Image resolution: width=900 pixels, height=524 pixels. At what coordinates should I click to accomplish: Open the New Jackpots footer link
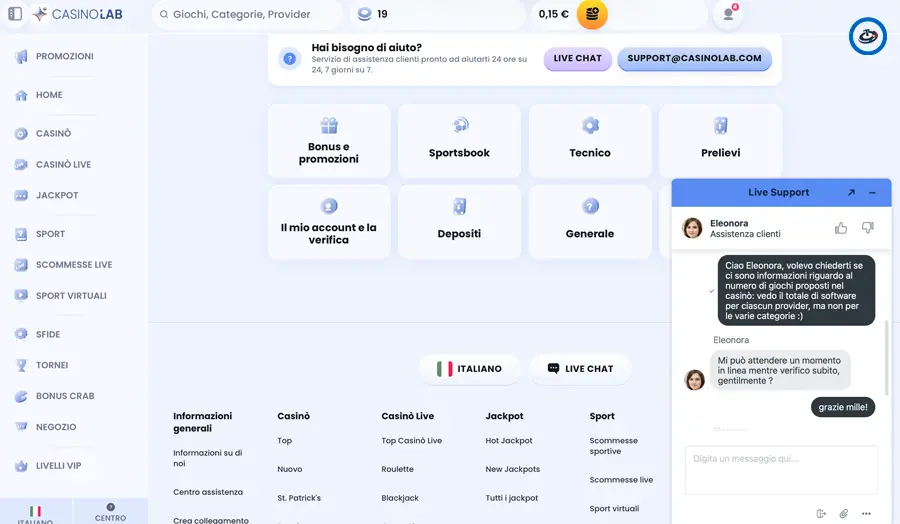click(513, 469)
